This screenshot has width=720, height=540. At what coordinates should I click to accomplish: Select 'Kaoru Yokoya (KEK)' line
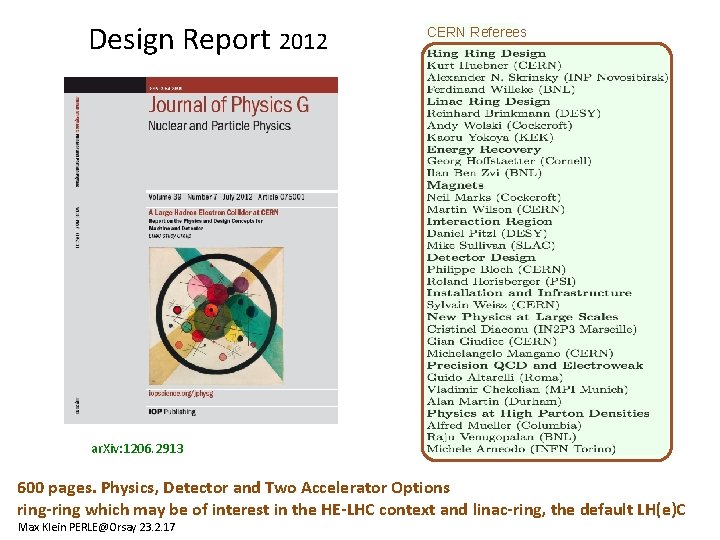coord(490,137)
